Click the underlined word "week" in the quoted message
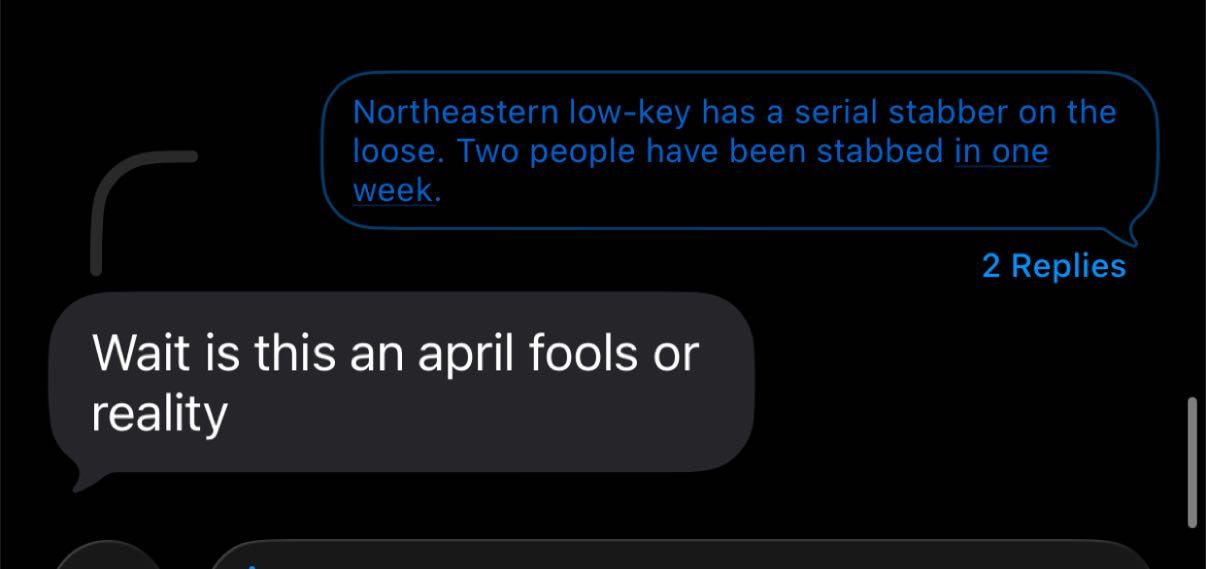This screenshot has height=569, width=1206. coord(394,190)
